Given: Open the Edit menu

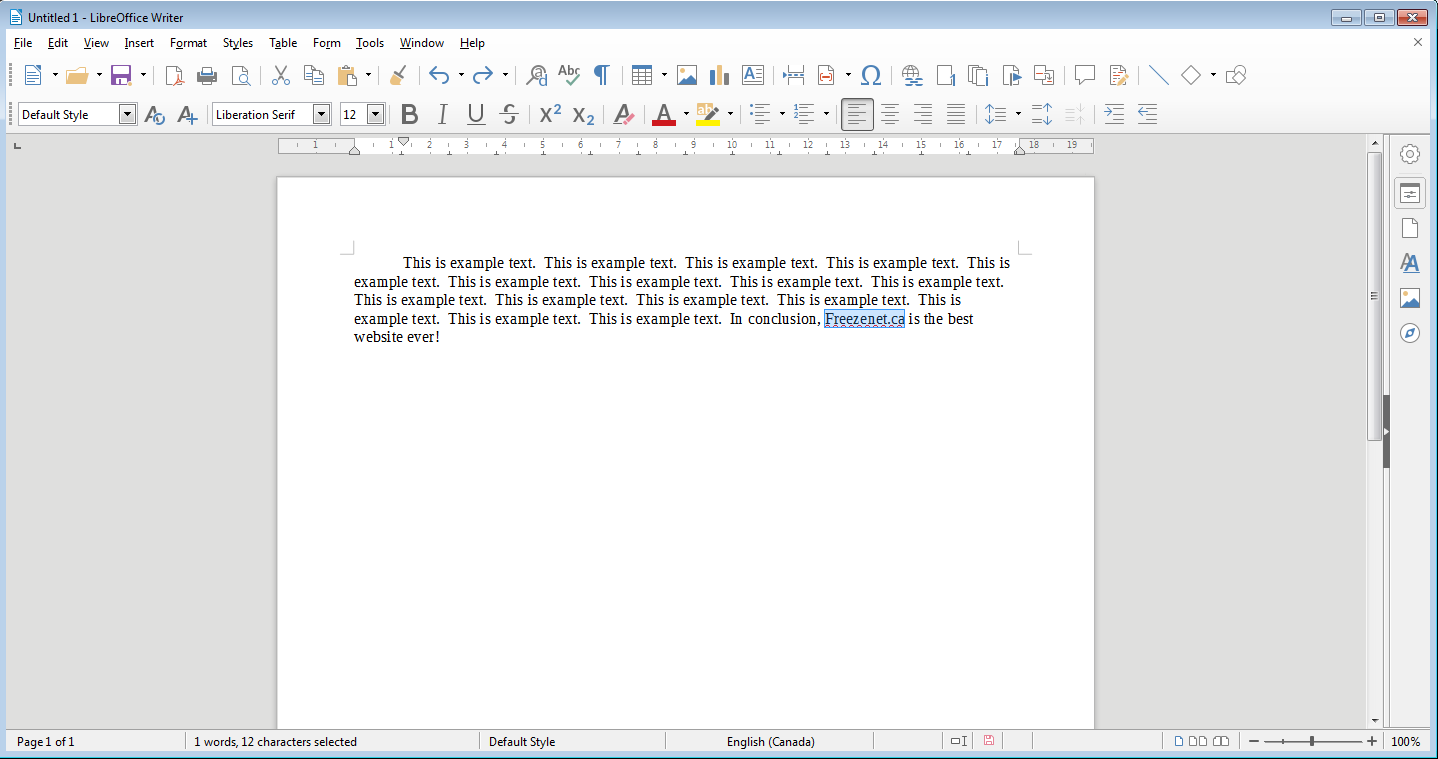Looking at the screenshot, I should [58, 43].
